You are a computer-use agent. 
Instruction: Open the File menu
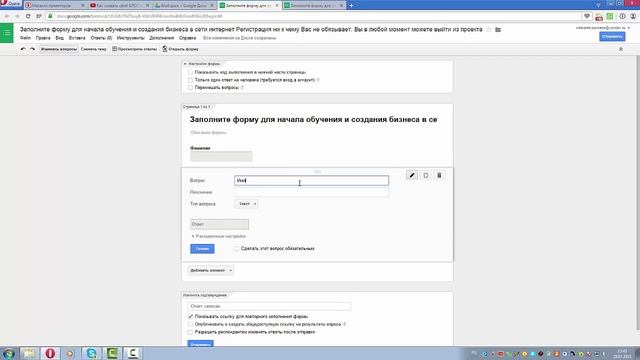point(25,38)
